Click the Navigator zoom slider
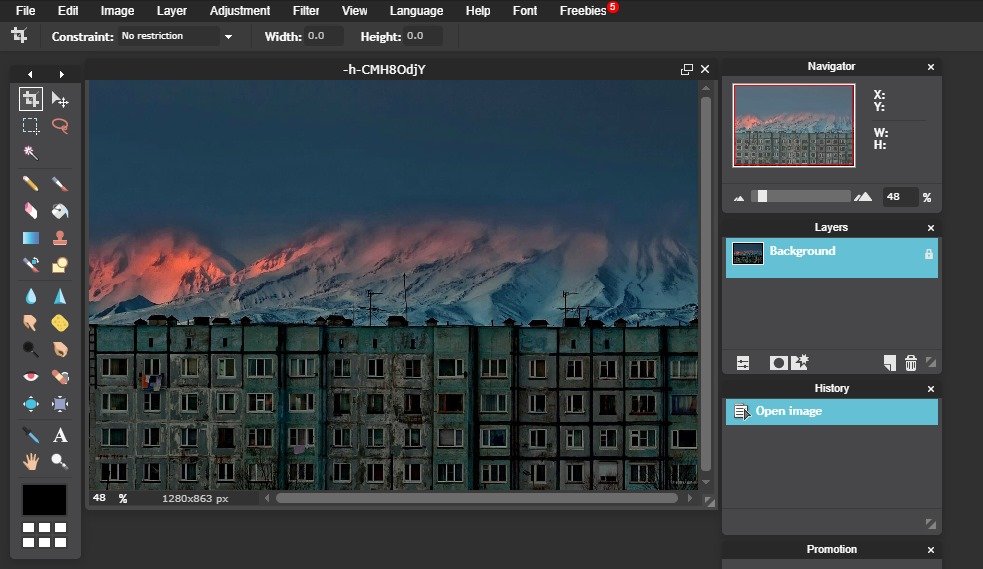Image resolution: width=983 pixels, height=569 pixels. coord(762,197)
